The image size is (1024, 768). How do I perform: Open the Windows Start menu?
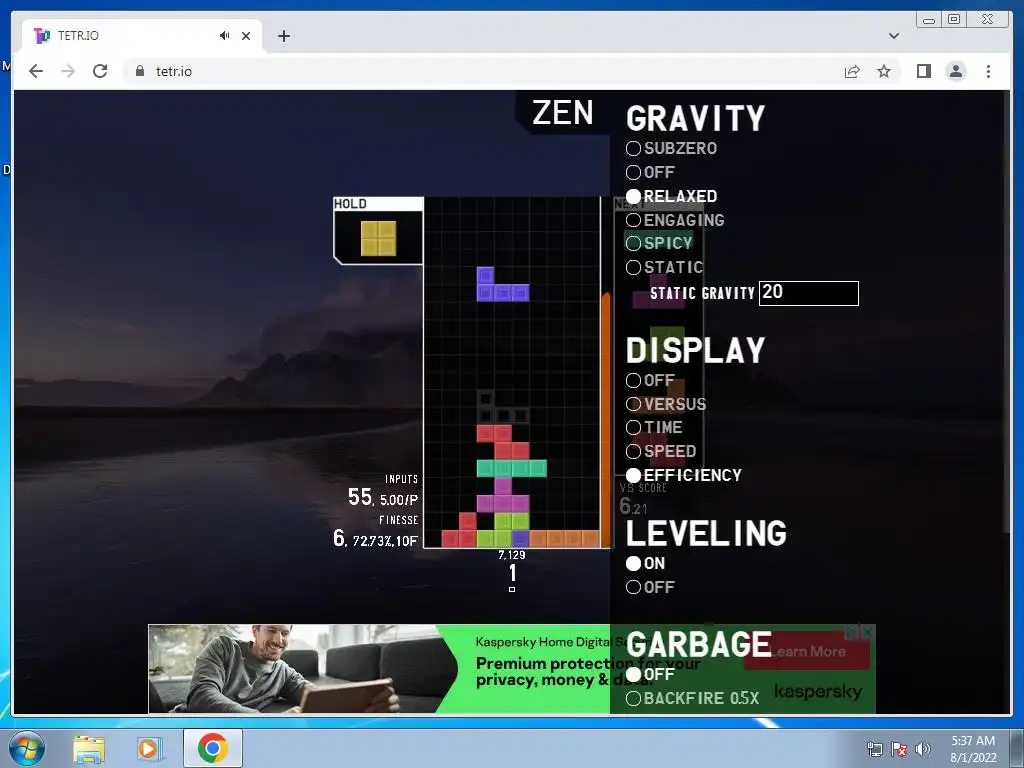[x=27, y=748]
